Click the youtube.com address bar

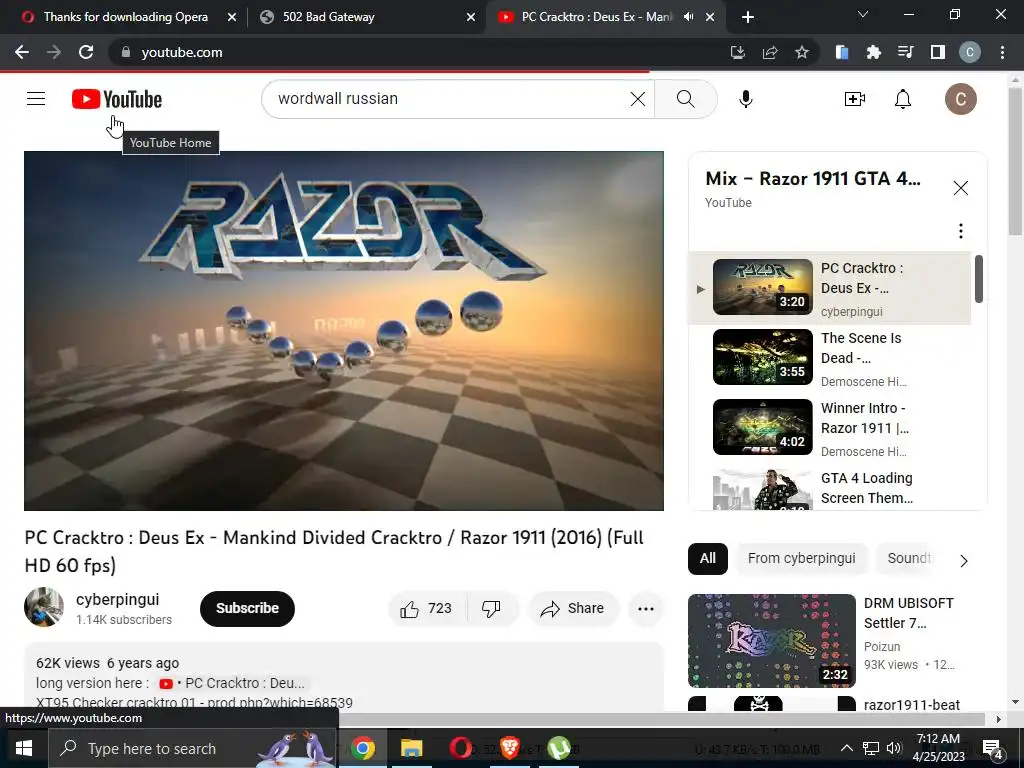coord(418,52)
